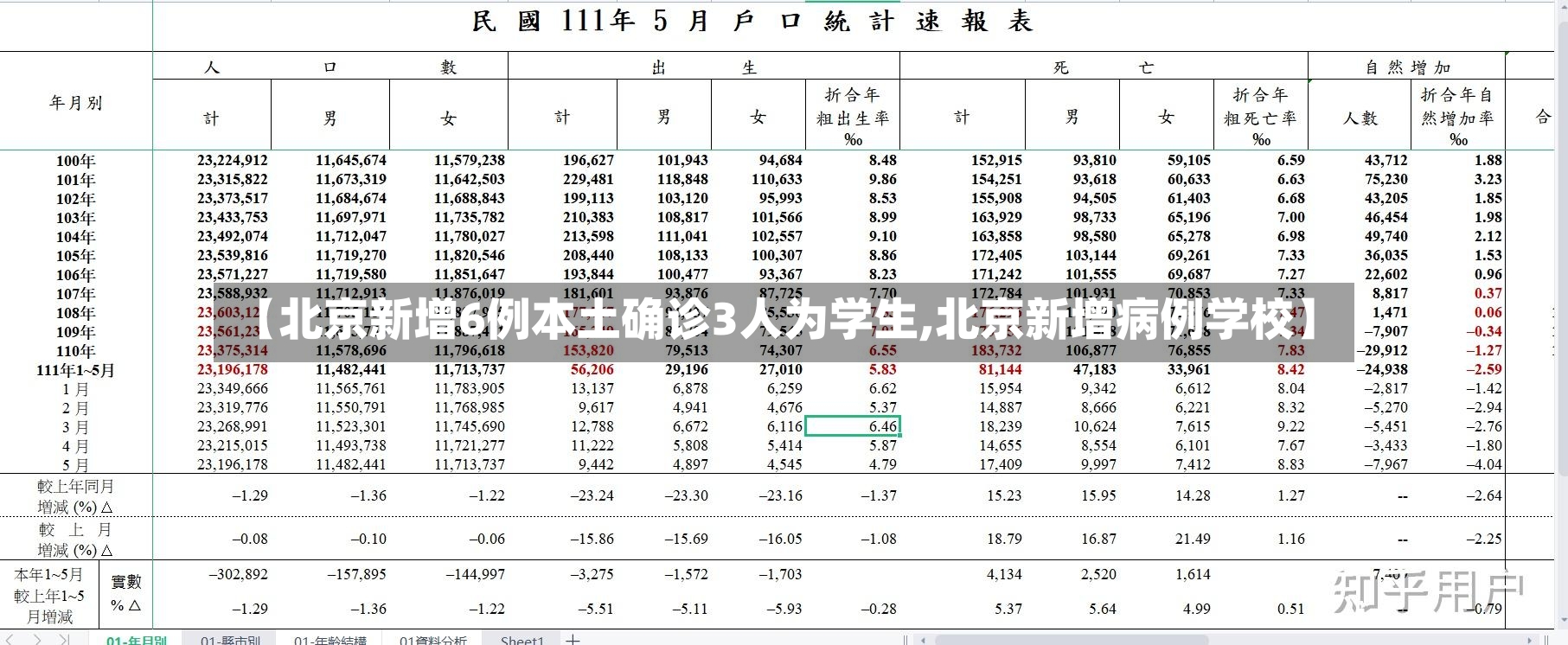Select cell 8.23 in the 106年 row
The height and width of the screenshot is (645, 1568).
(x=883, y=274)
